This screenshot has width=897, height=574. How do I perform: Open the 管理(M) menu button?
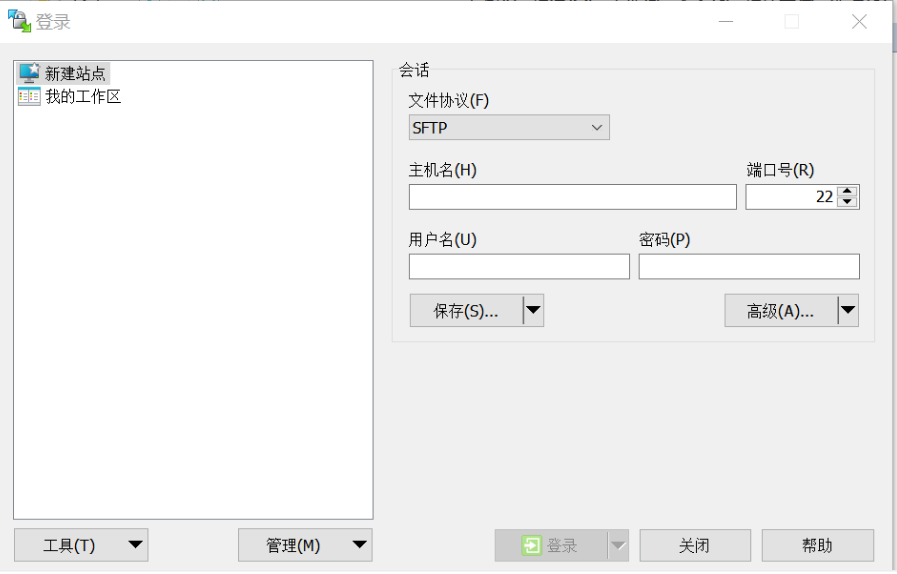[305, 545]
